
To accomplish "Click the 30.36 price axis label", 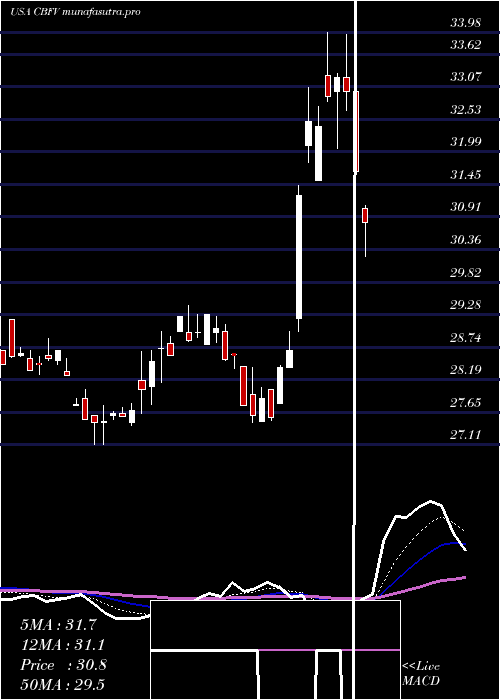I will (466, 240).
